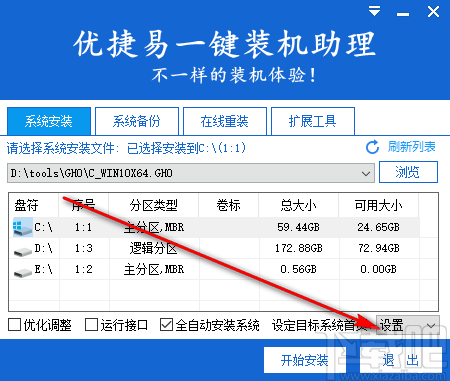The height and width of the screenshot is (381, 450).
Task: Switch to 系统备份 tab
Action: point(137,121)
